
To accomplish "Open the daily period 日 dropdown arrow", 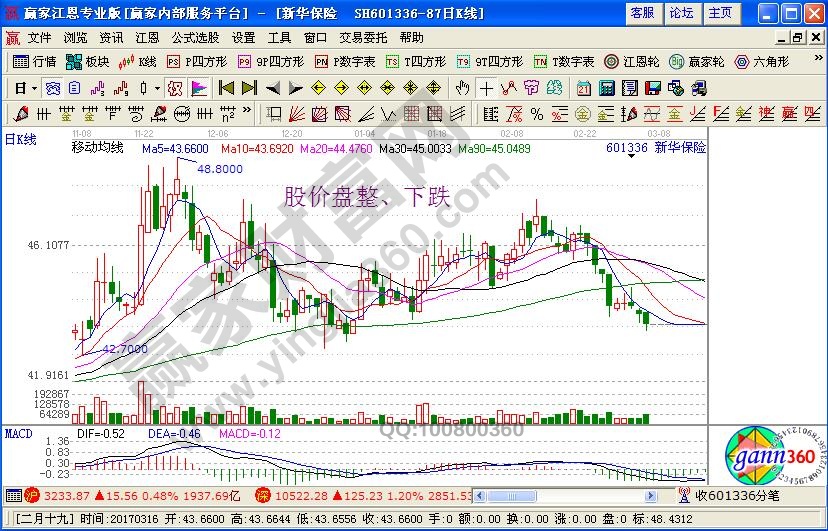I will pyautogui.click(x=33, y=88).
